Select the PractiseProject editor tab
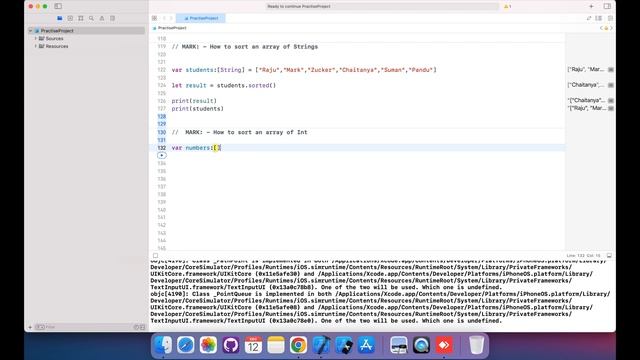 click(x=201, y=18)
